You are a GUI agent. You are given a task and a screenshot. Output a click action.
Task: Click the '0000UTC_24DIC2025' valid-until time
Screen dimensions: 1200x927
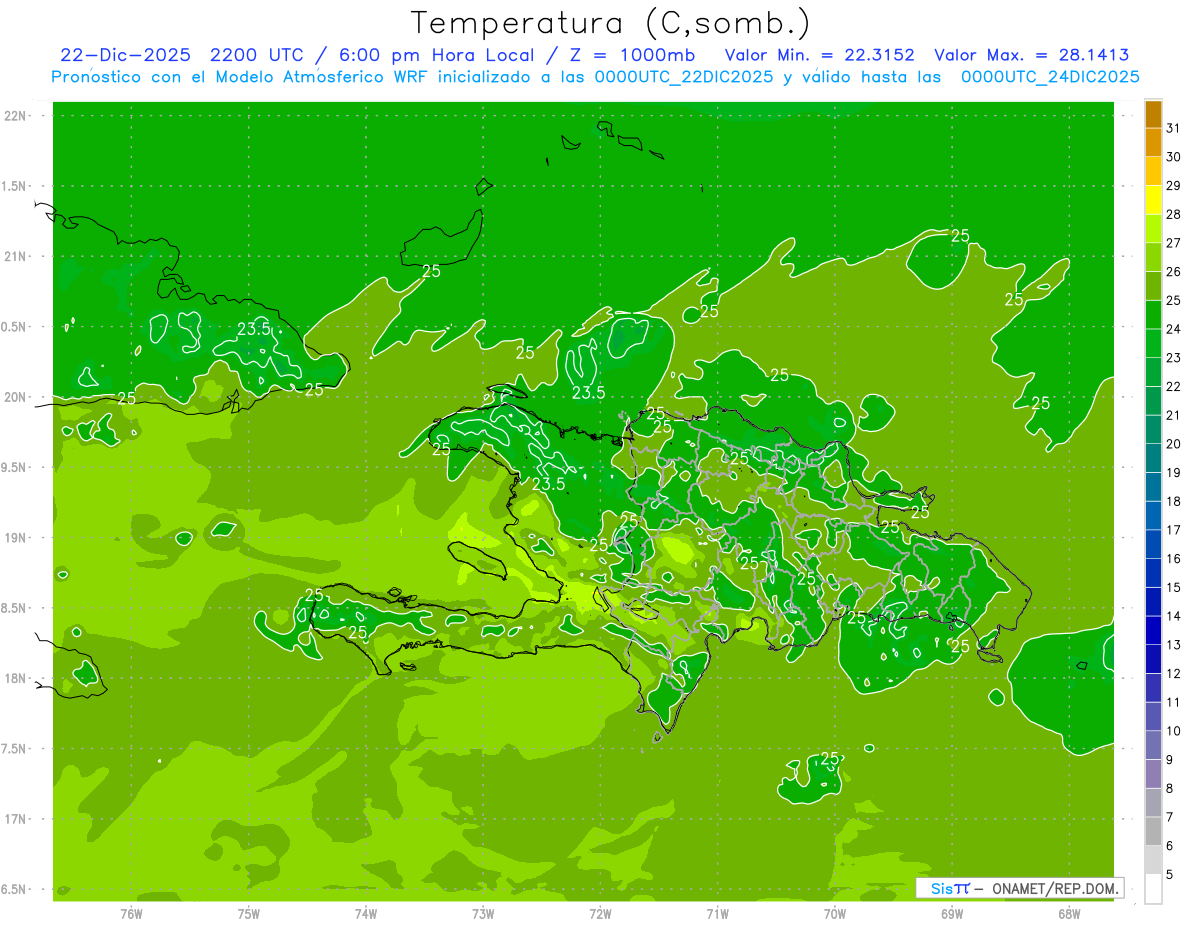pyautogui.click(x=1050, y=77)
